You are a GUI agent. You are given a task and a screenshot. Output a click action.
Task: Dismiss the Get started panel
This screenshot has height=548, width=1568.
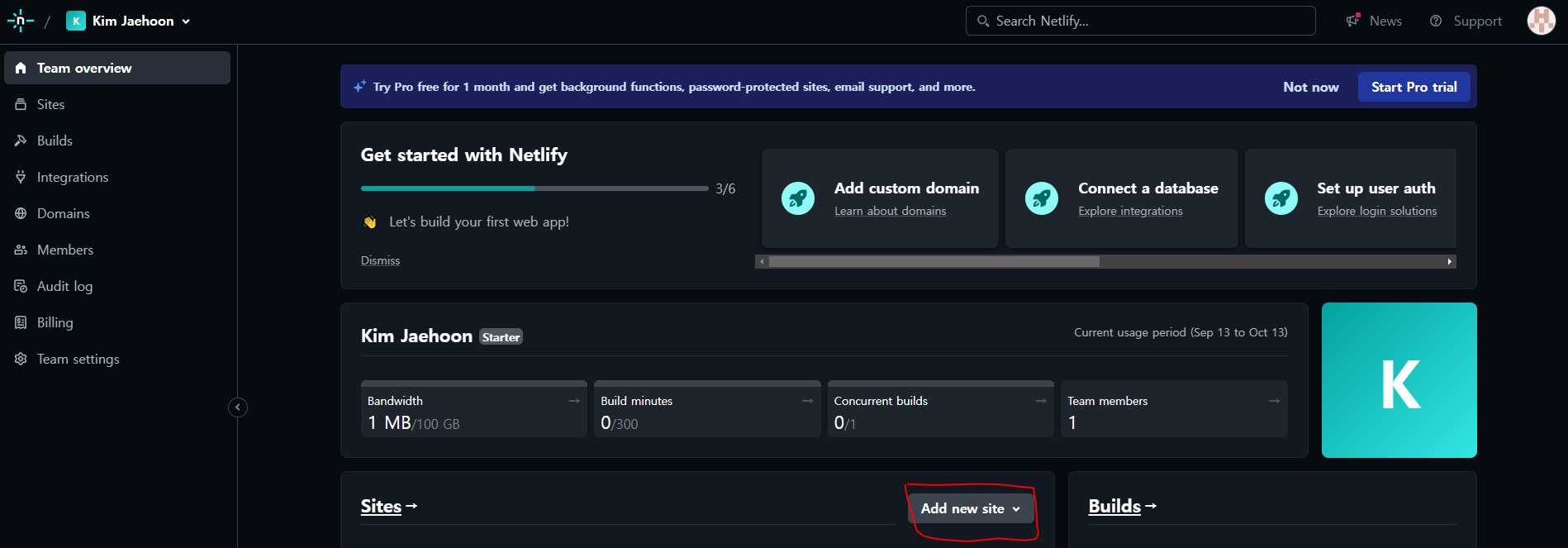coord(380,260)
